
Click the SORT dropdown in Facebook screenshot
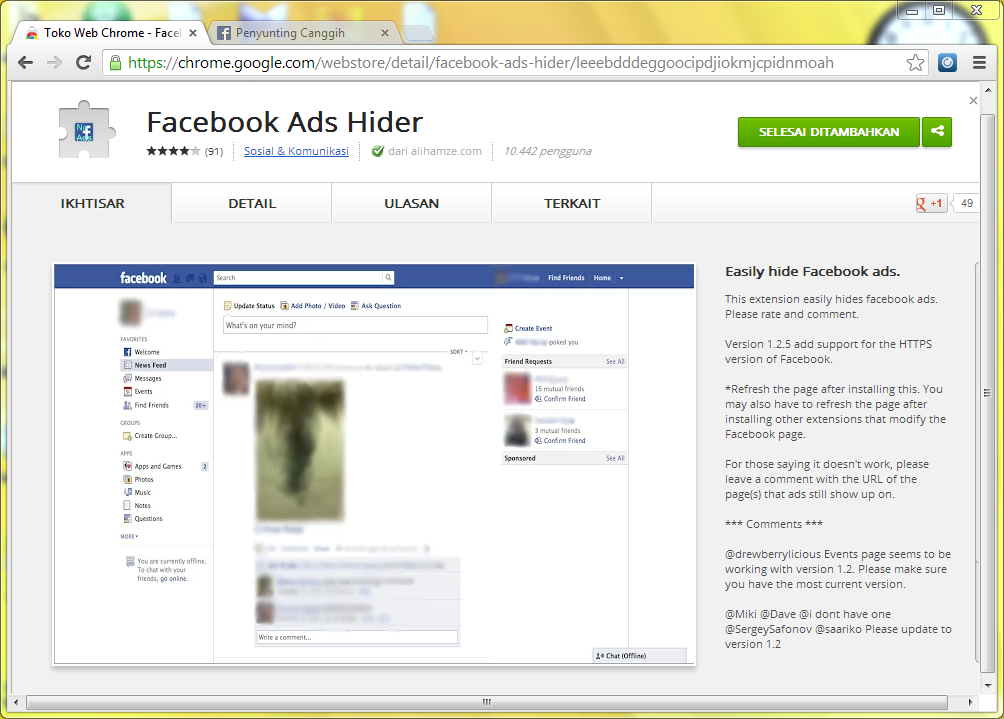click(x=458, y=351)
